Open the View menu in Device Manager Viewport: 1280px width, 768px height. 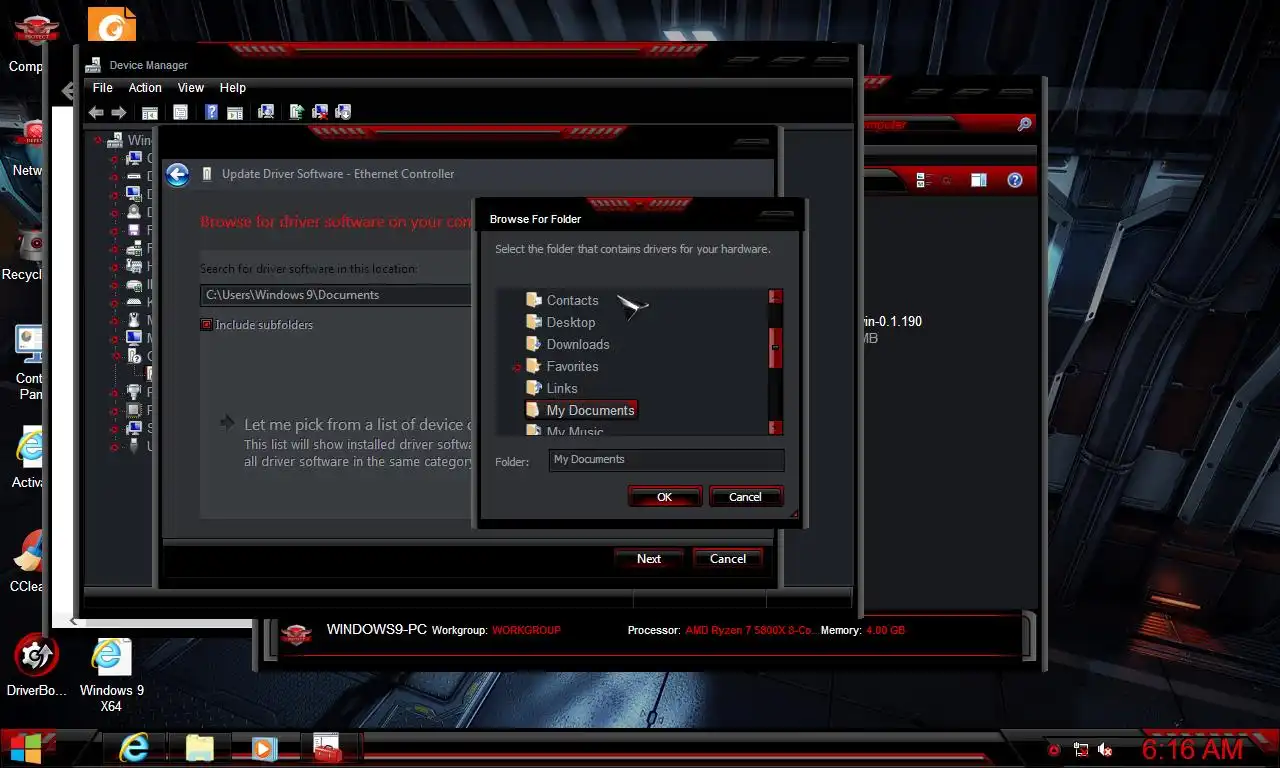coord(191,88)
